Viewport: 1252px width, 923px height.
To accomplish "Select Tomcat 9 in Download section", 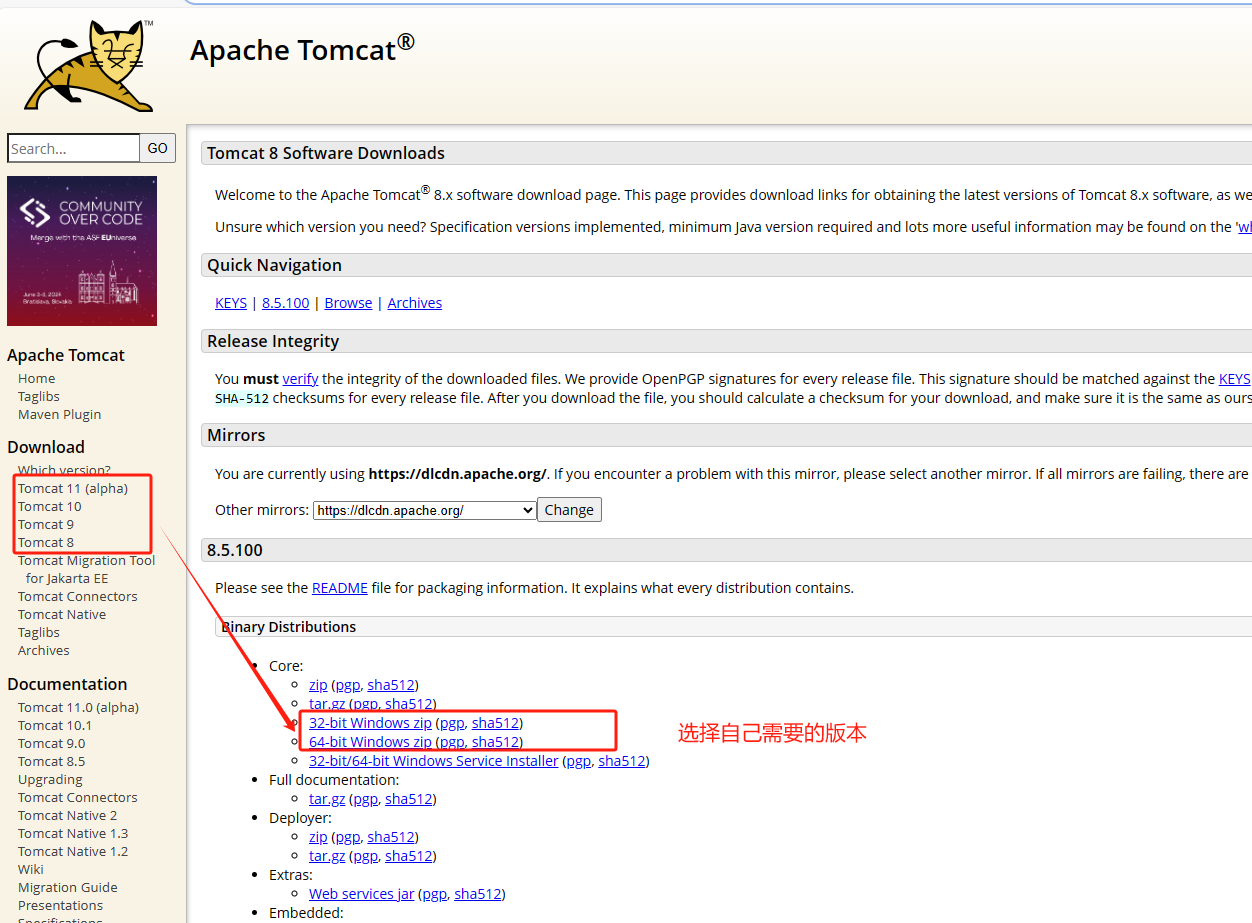I will [x=46, y=525].
